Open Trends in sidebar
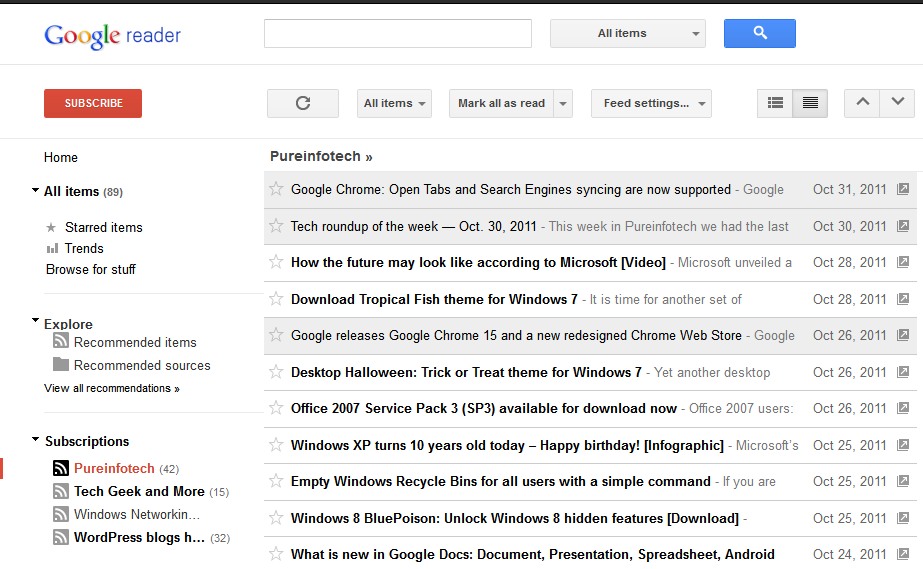Screen dimensions: 923x569 84,248
